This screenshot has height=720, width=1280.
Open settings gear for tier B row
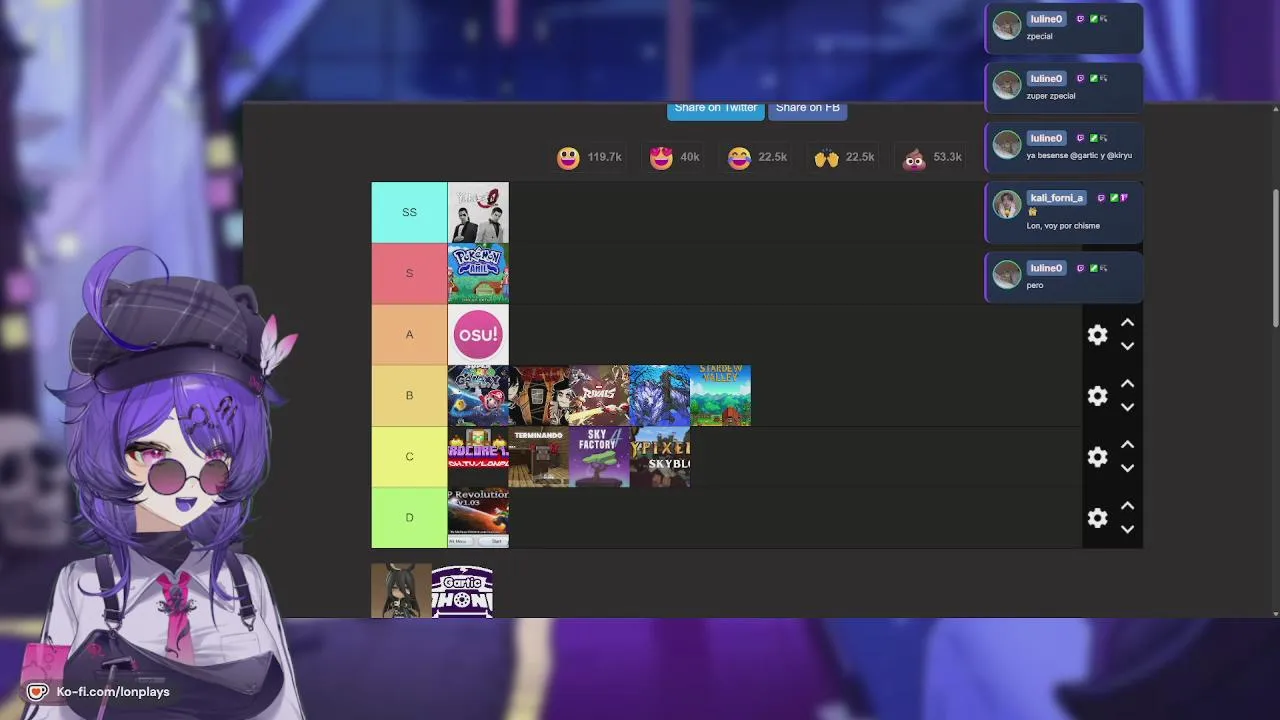click(1097, 396)
